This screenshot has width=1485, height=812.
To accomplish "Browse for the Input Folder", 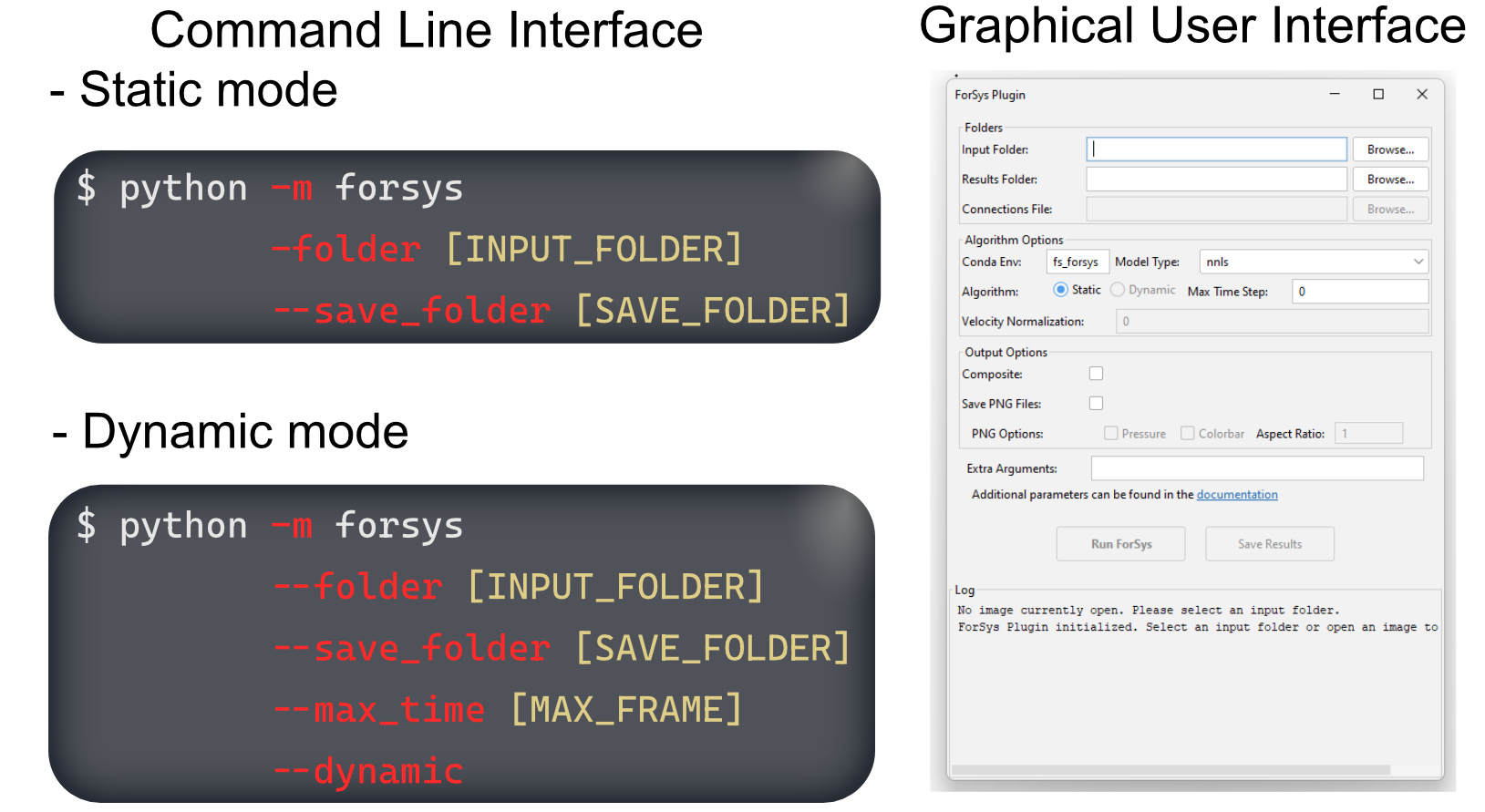I will 1390,149.
